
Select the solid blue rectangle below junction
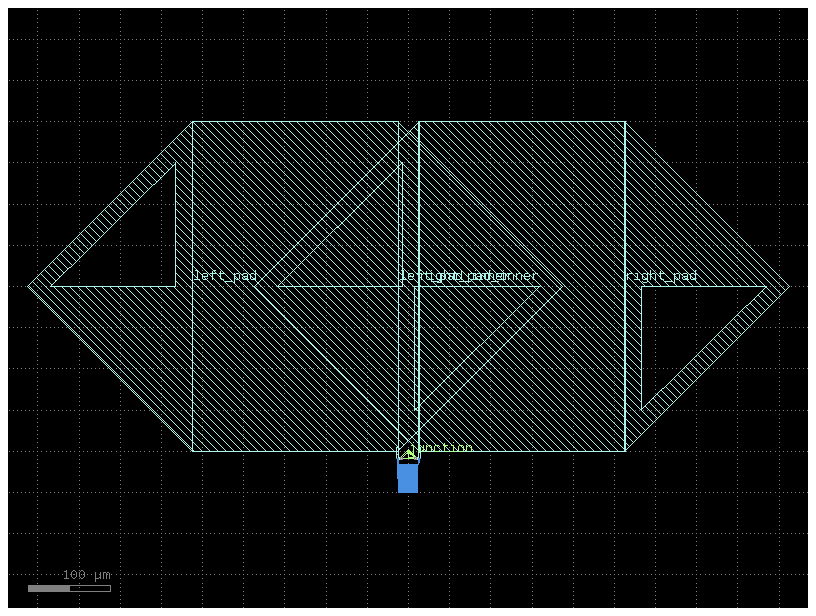click(x=408, y=477)
